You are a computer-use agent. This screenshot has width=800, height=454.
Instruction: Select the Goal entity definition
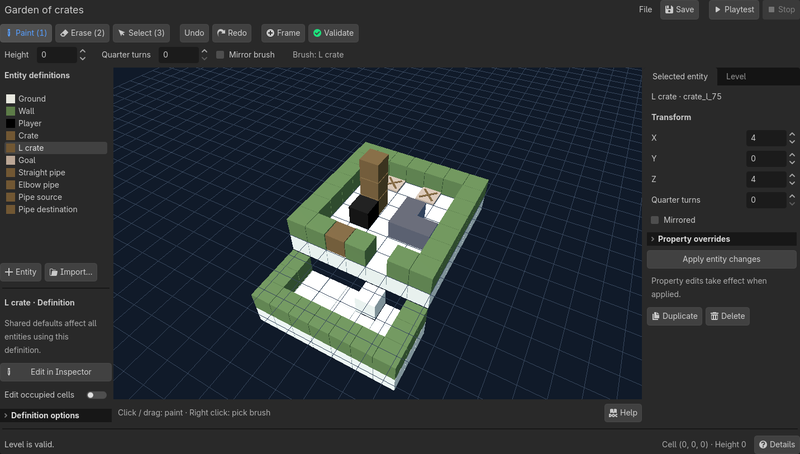pyautogui.click(x=56, y=160)
